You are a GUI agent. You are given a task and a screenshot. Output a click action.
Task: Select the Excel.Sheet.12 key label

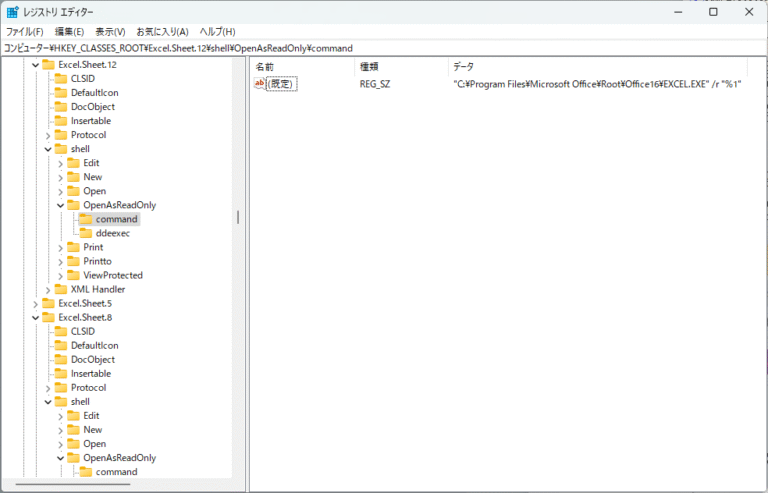point(87,65)
